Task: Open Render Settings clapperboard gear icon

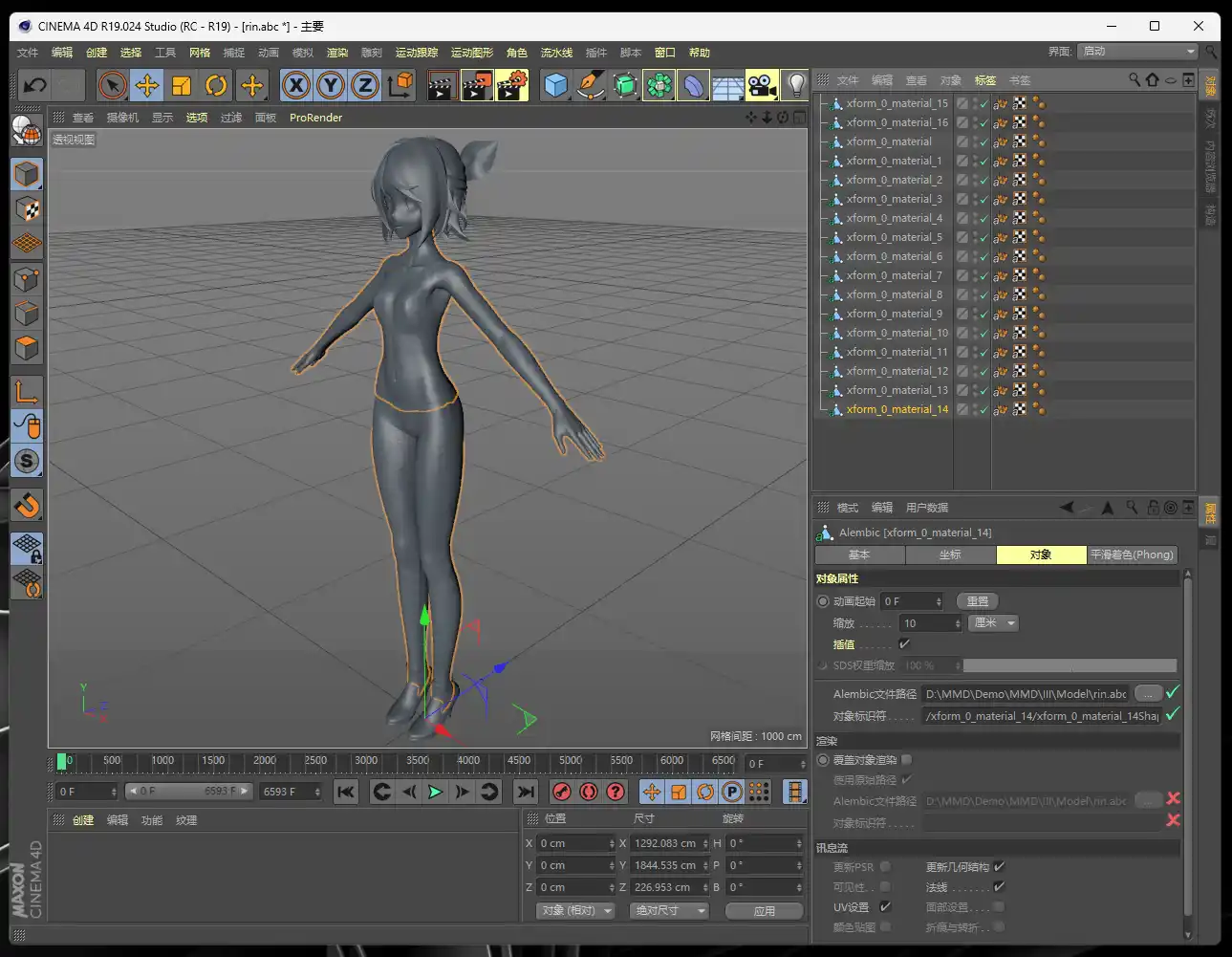Action: point(511,85)
